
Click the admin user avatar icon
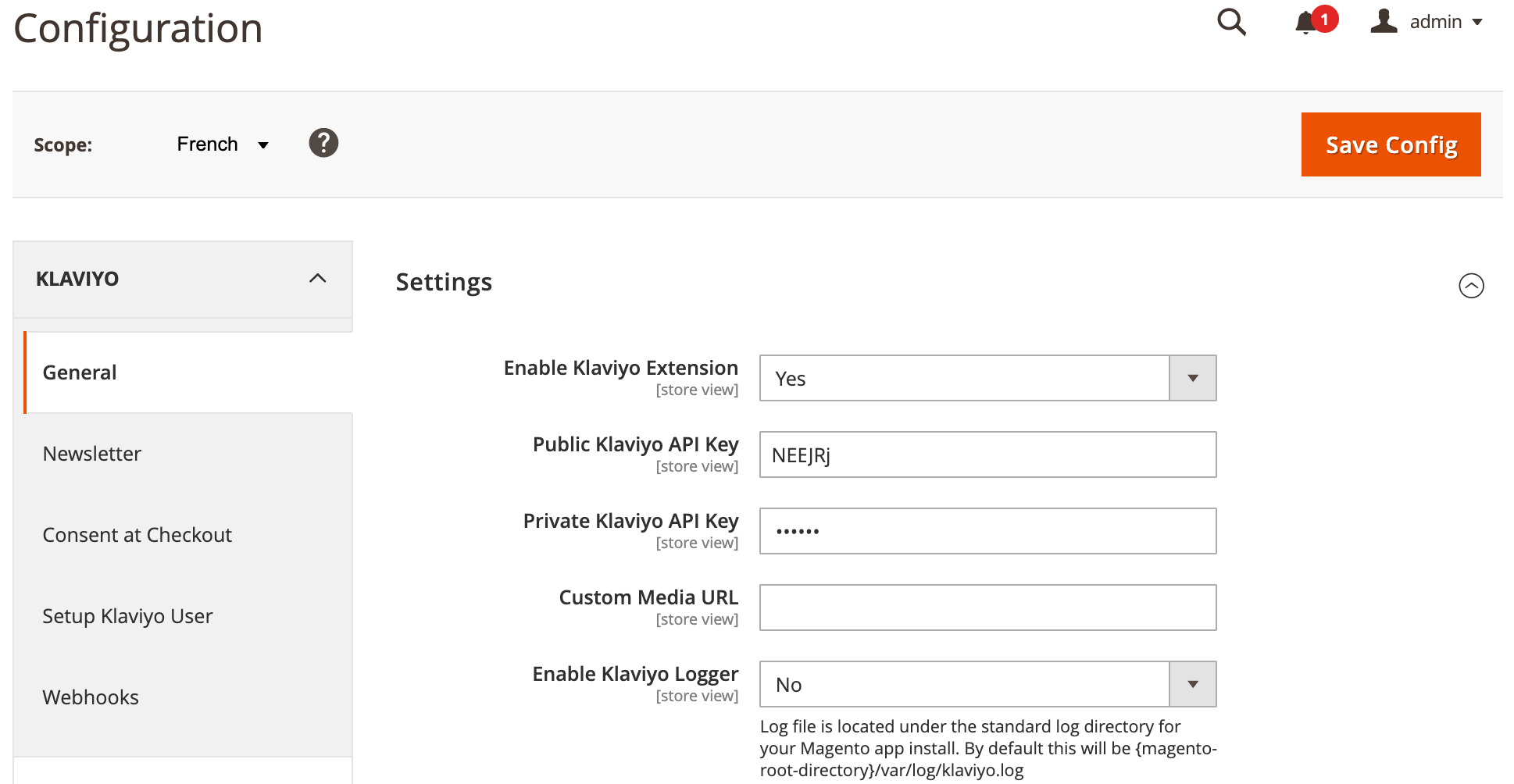(x=1384, y=21)
